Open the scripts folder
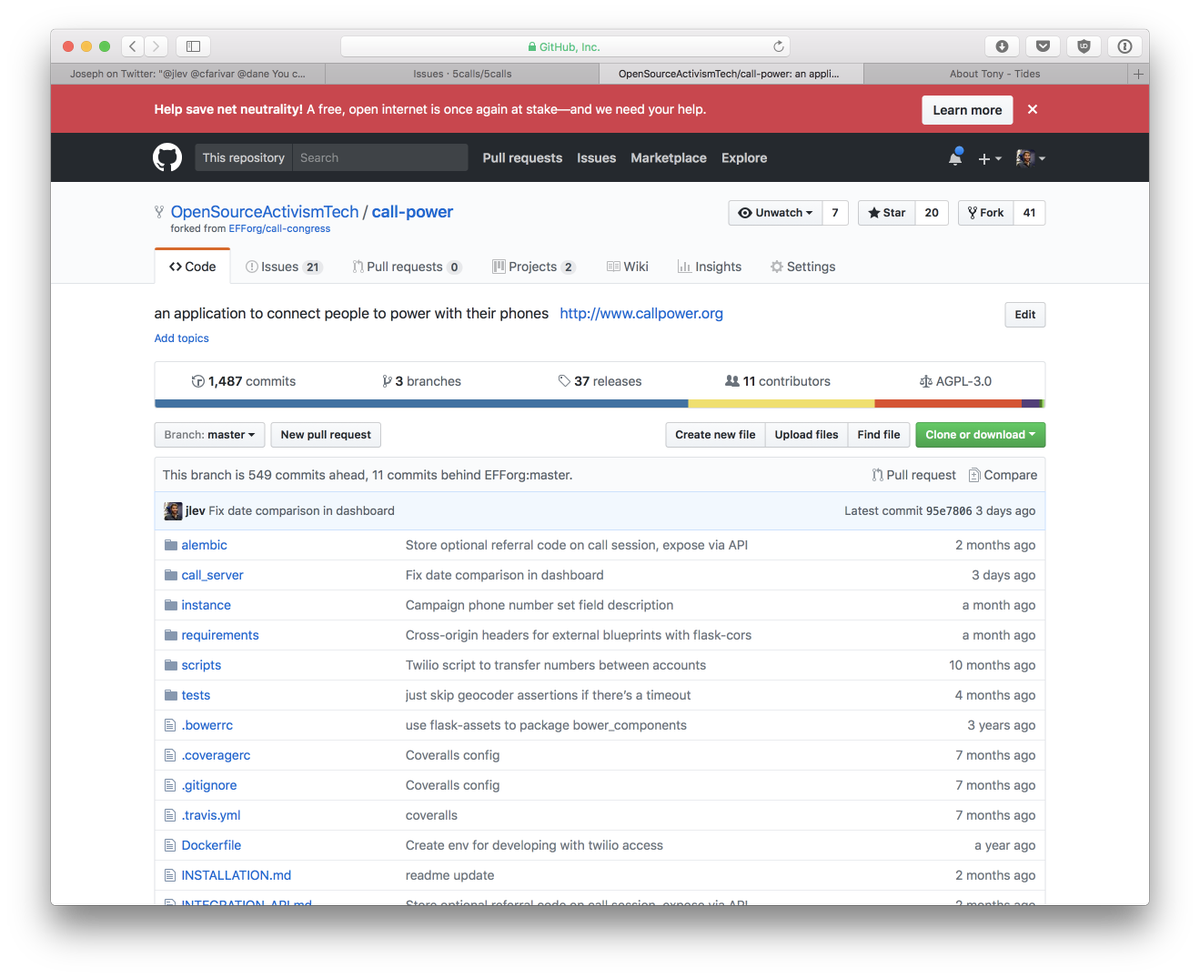Image resolution: width=1200 pixels, height=978 pixels. (201, 665)
